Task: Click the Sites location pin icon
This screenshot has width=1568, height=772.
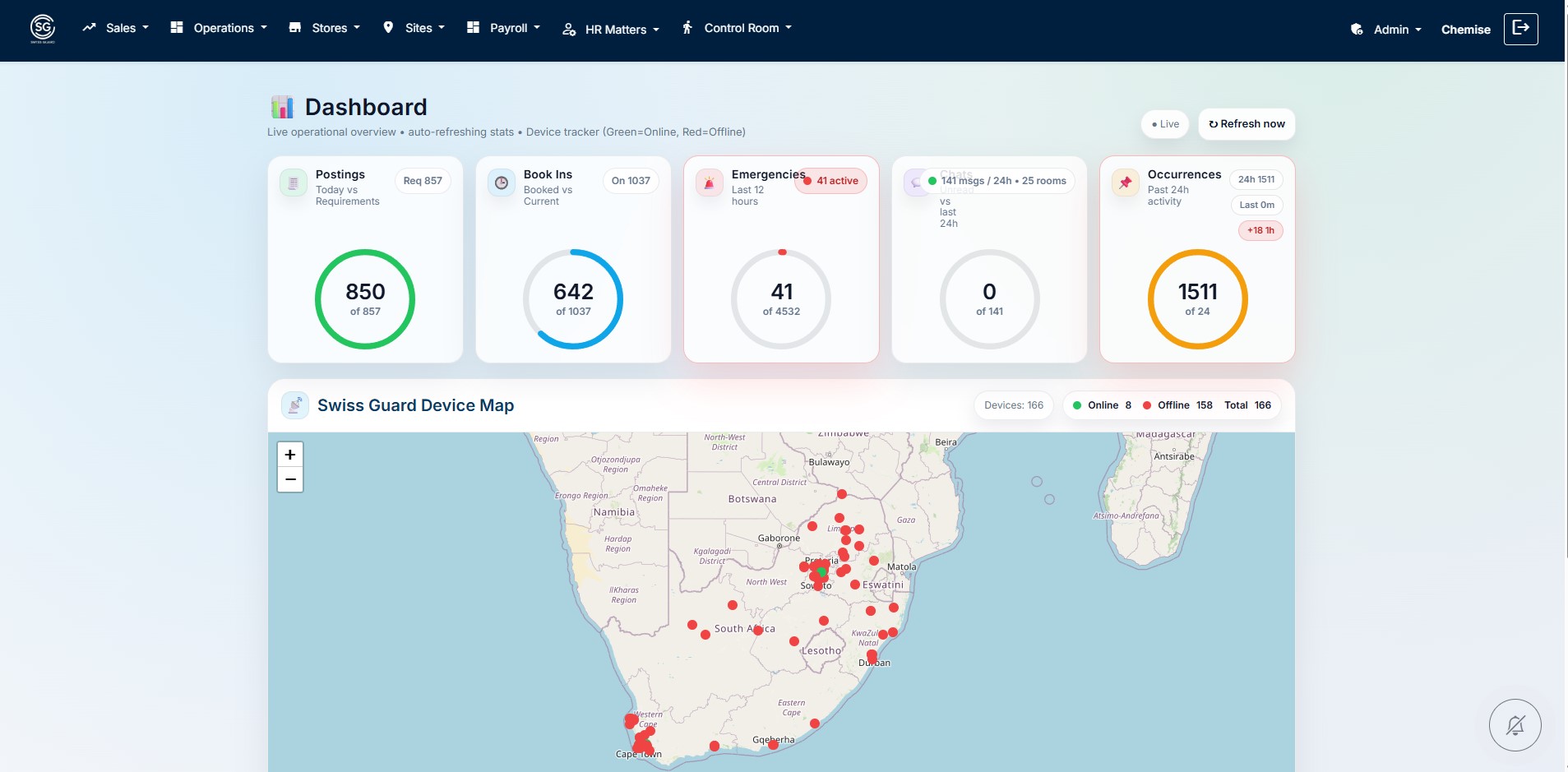Action: [389, 27]
